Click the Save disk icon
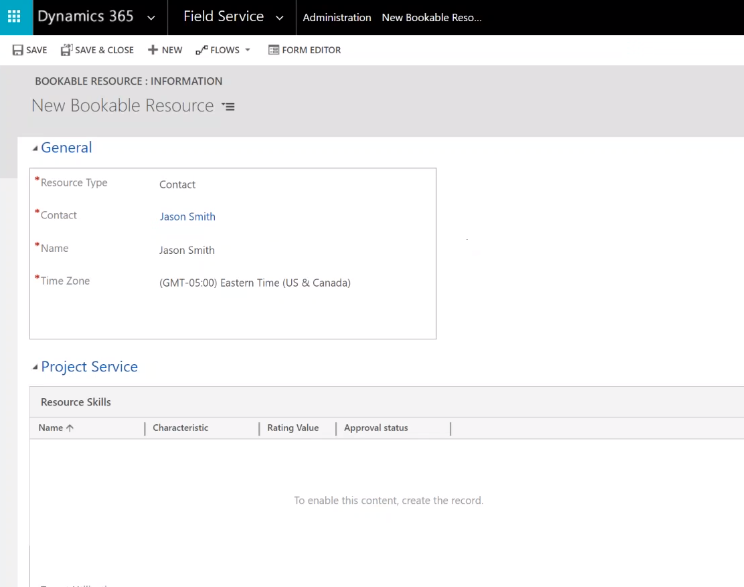Screen dimensions: 744x587 coord(18,50)
